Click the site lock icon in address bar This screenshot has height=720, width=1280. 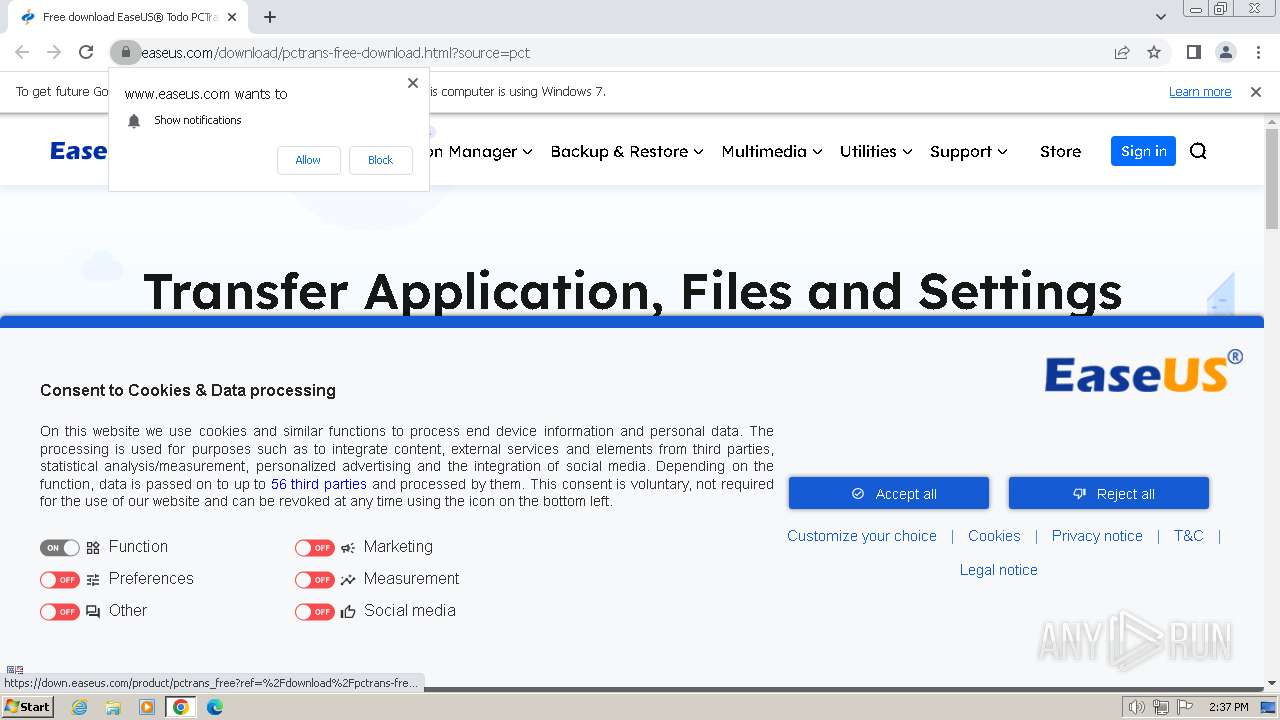click(125, 52)
